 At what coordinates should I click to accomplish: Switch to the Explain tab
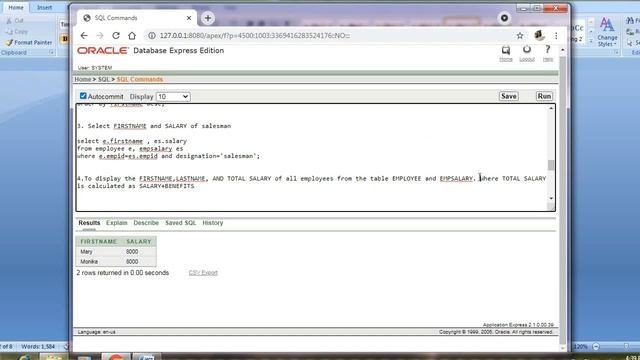tap(117, 223)
